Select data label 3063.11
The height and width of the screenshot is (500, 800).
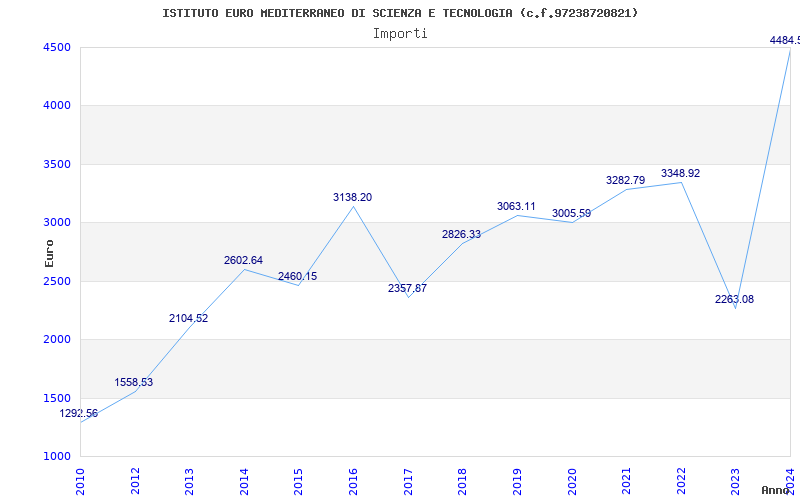pyautogui.click(x=516, y=206)
